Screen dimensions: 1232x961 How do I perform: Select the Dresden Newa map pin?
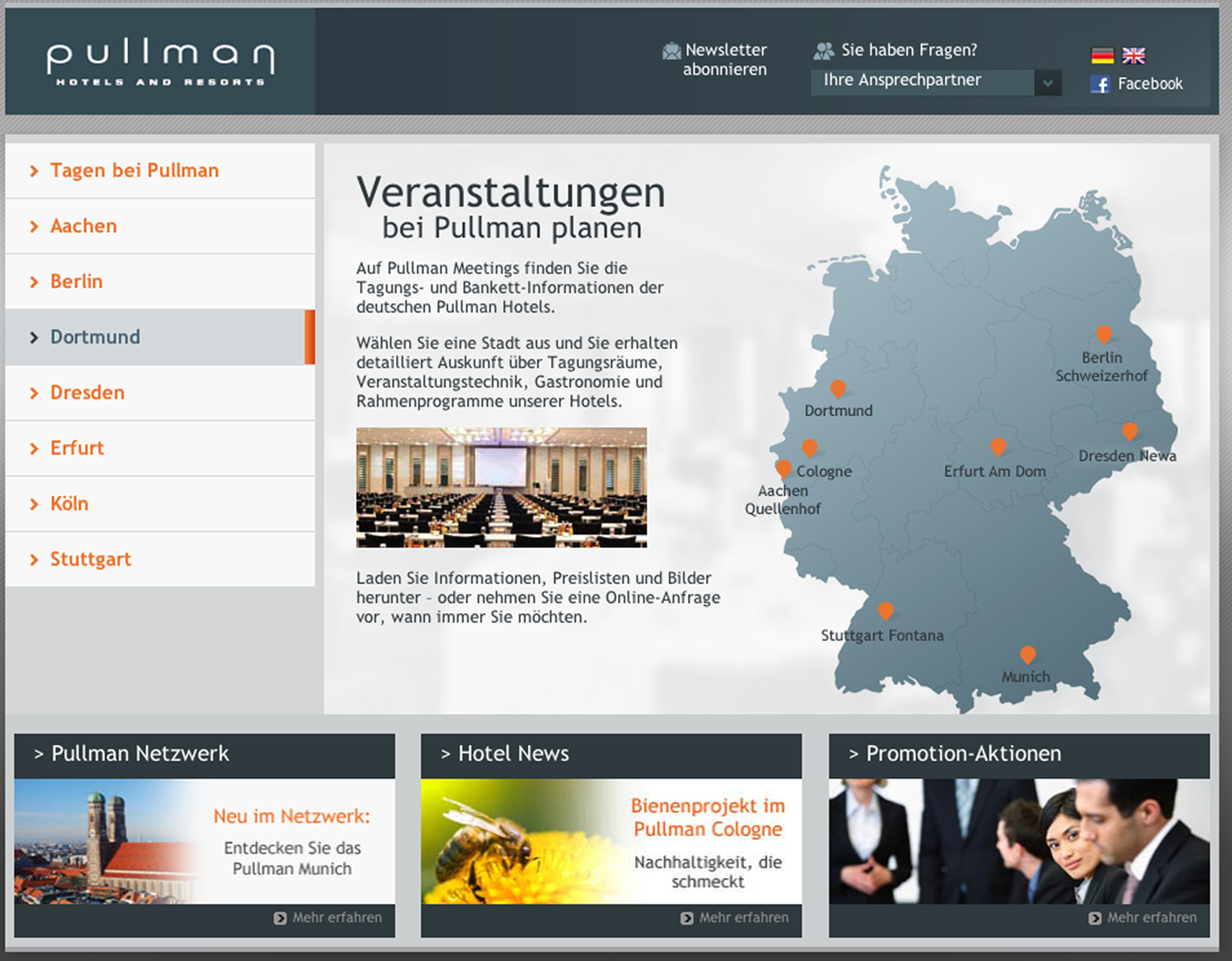1129,431
